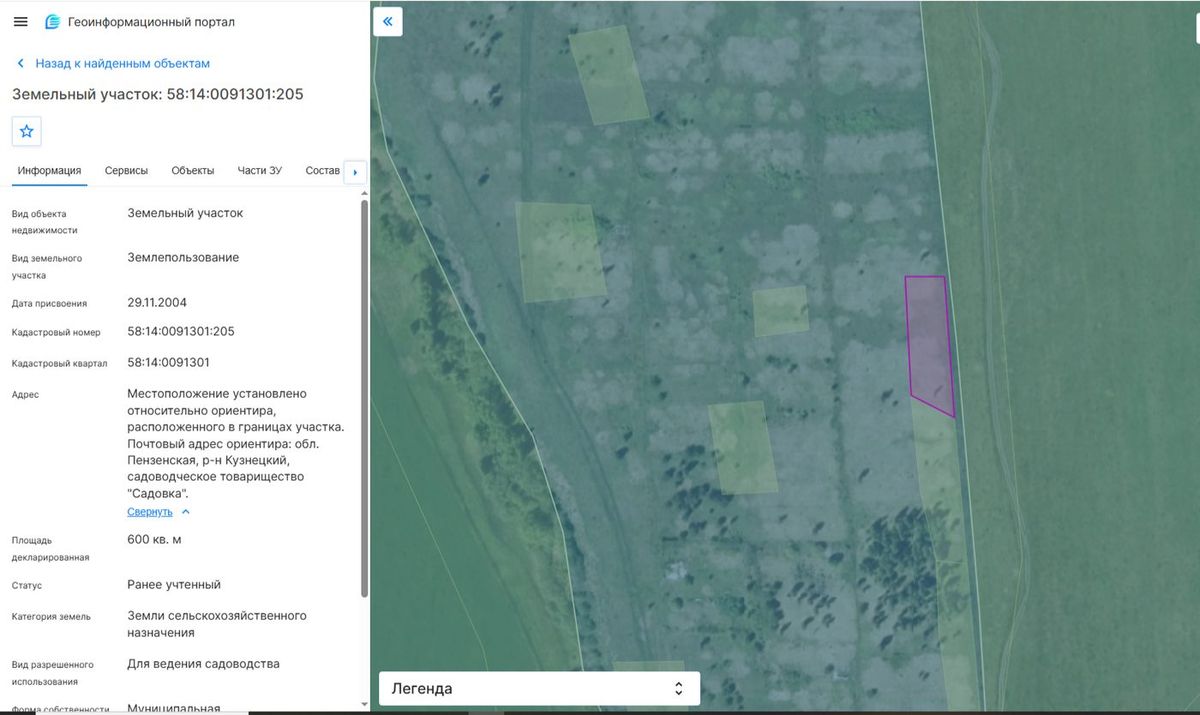Add parcel to favorites with star icon
Screen dimensions: 1200x715
(27, 131)
